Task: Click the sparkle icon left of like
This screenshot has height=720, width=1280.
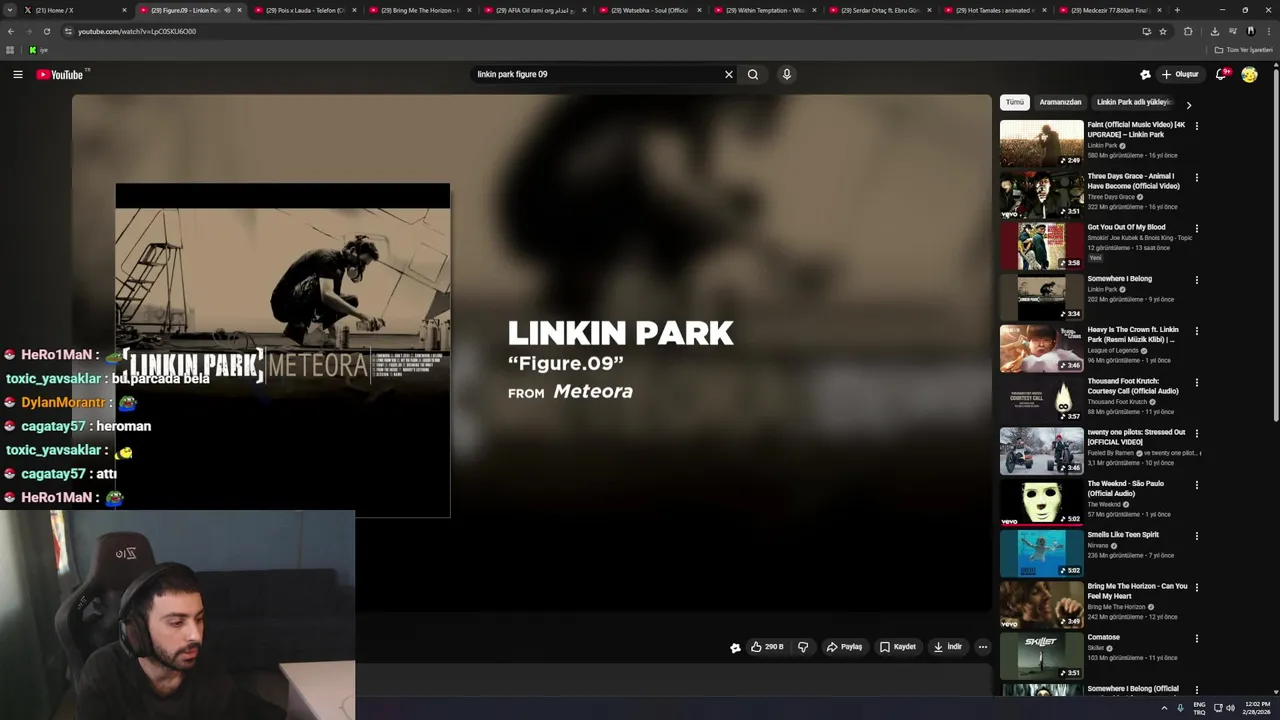Action: 735,647
